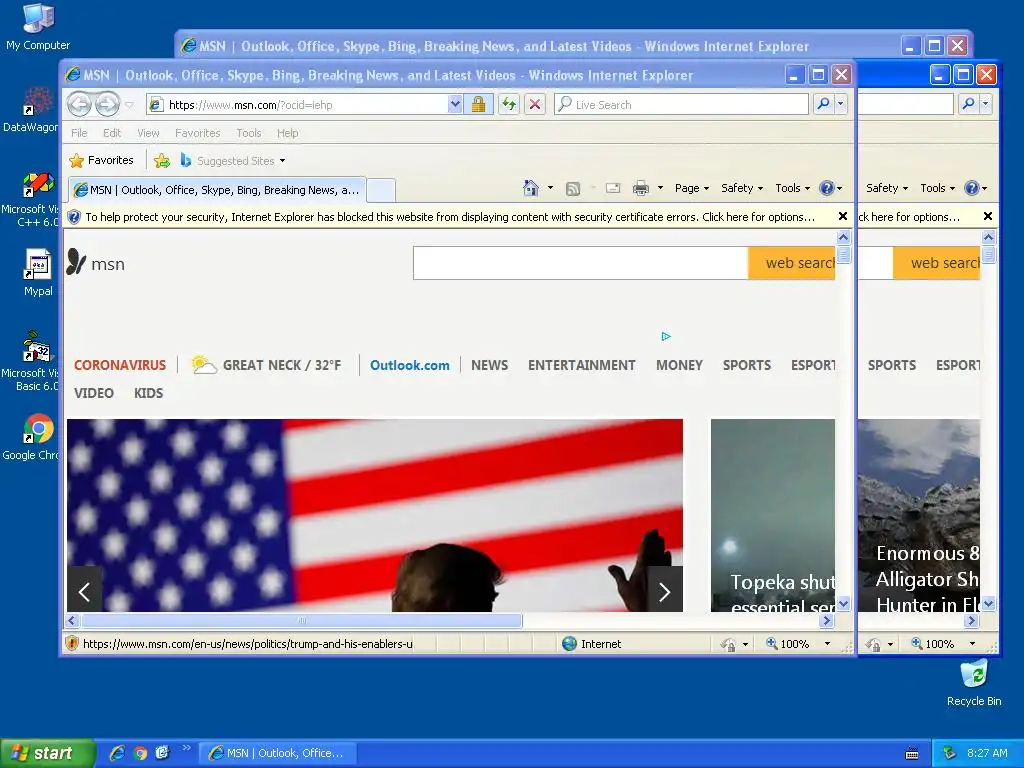Open the Tools command bar menu in front window
This screenshot has width=1024, height=768.
[x=792, y=188]
